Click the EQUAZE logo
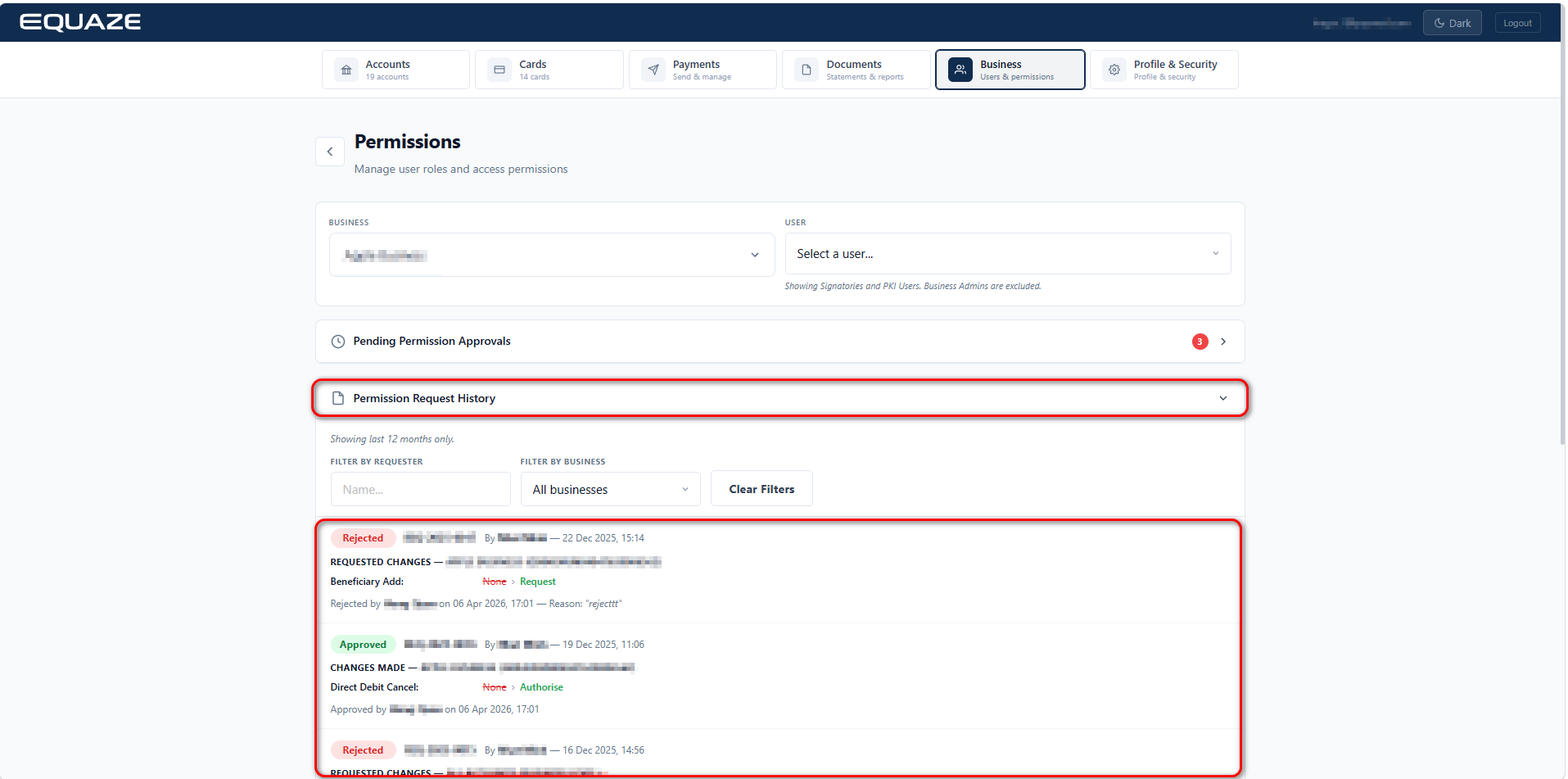This screenshot has width=1568, height=779. tap(80, 22)
